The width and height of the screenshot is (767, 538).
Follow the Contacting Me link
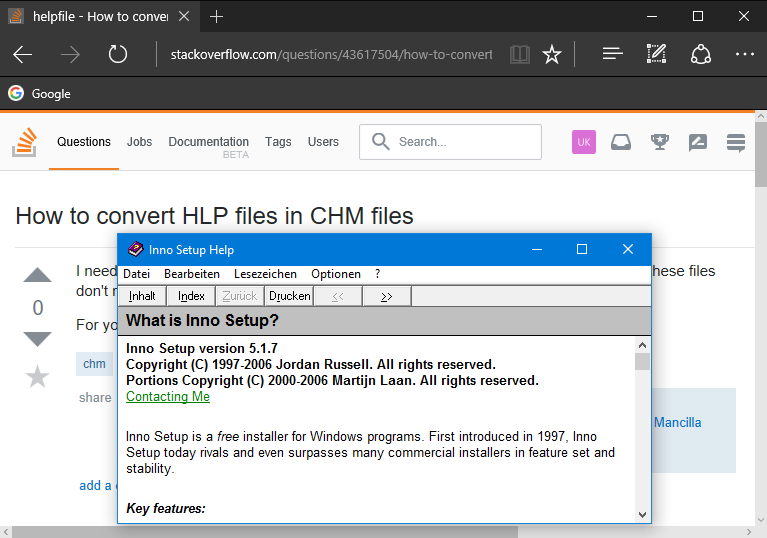(x=168, y=397)
